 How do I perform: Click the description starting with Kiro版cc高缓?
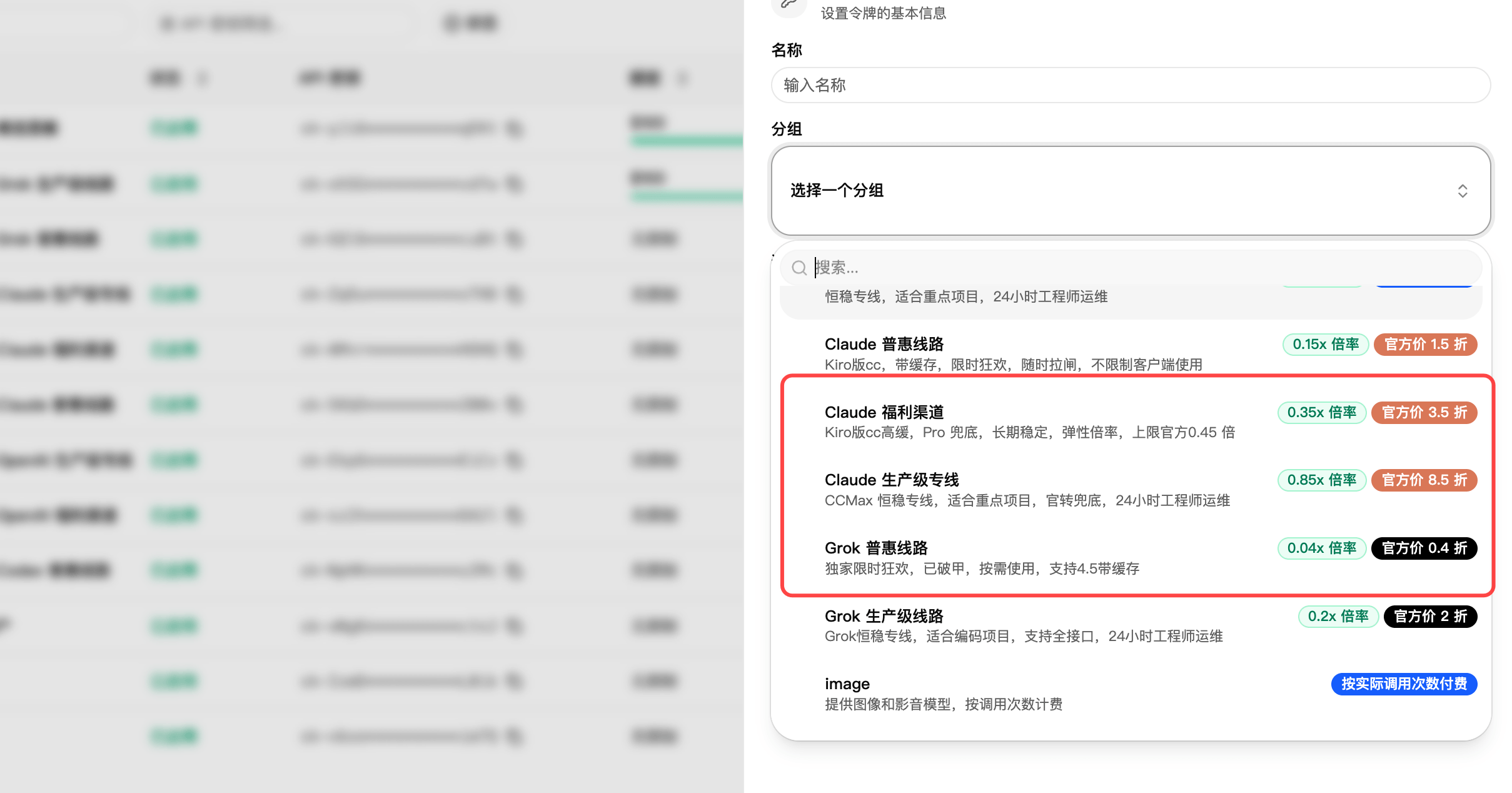(1030, 432)
